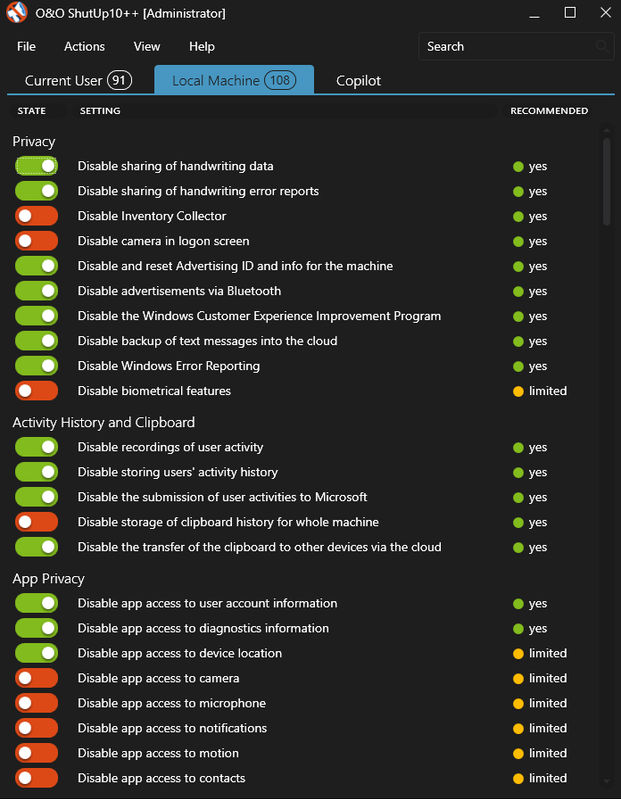Toggle Disable storing users' activity history switch

pyautogui.click(x=36, y=472)
